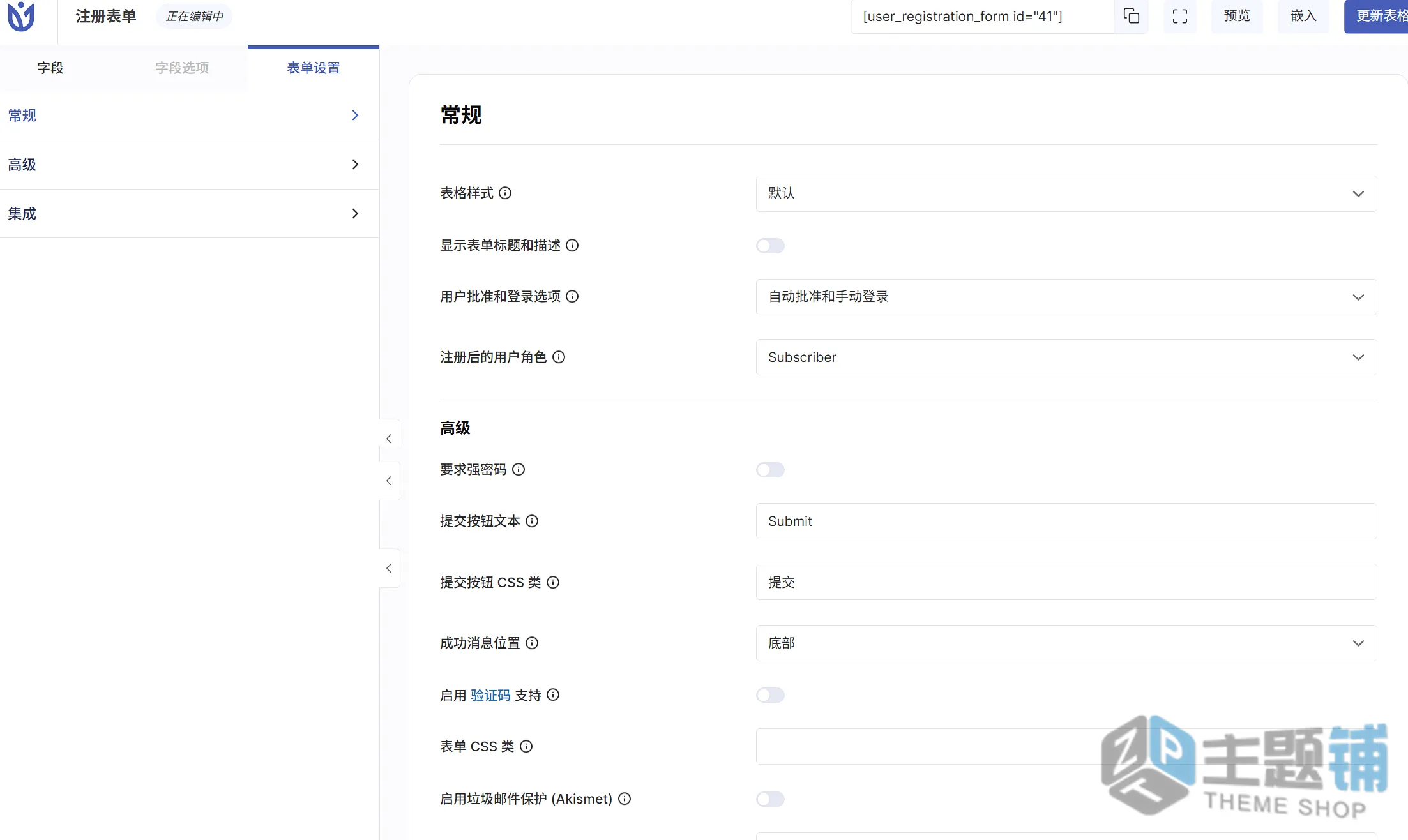Expand the 常规 sidebar section

pyautogui.click(x=190, y=116)
